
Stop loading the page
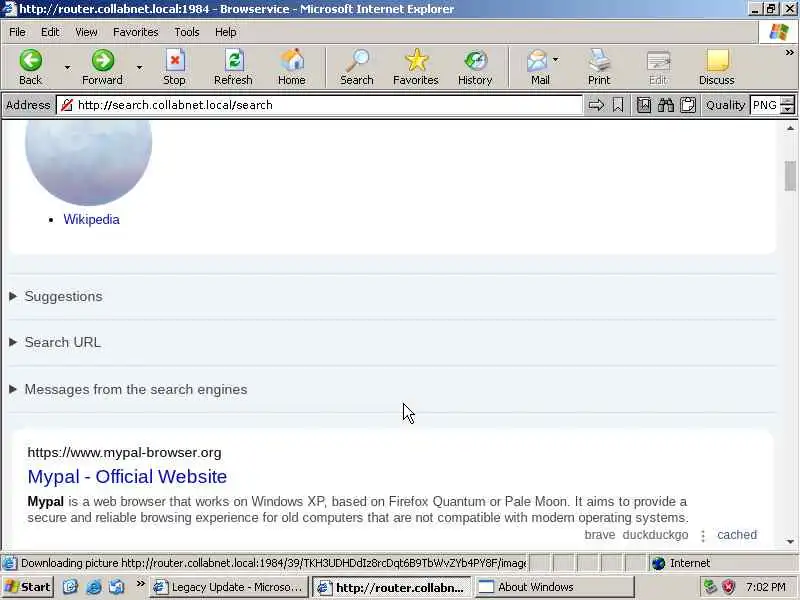[x=174, y=67]
